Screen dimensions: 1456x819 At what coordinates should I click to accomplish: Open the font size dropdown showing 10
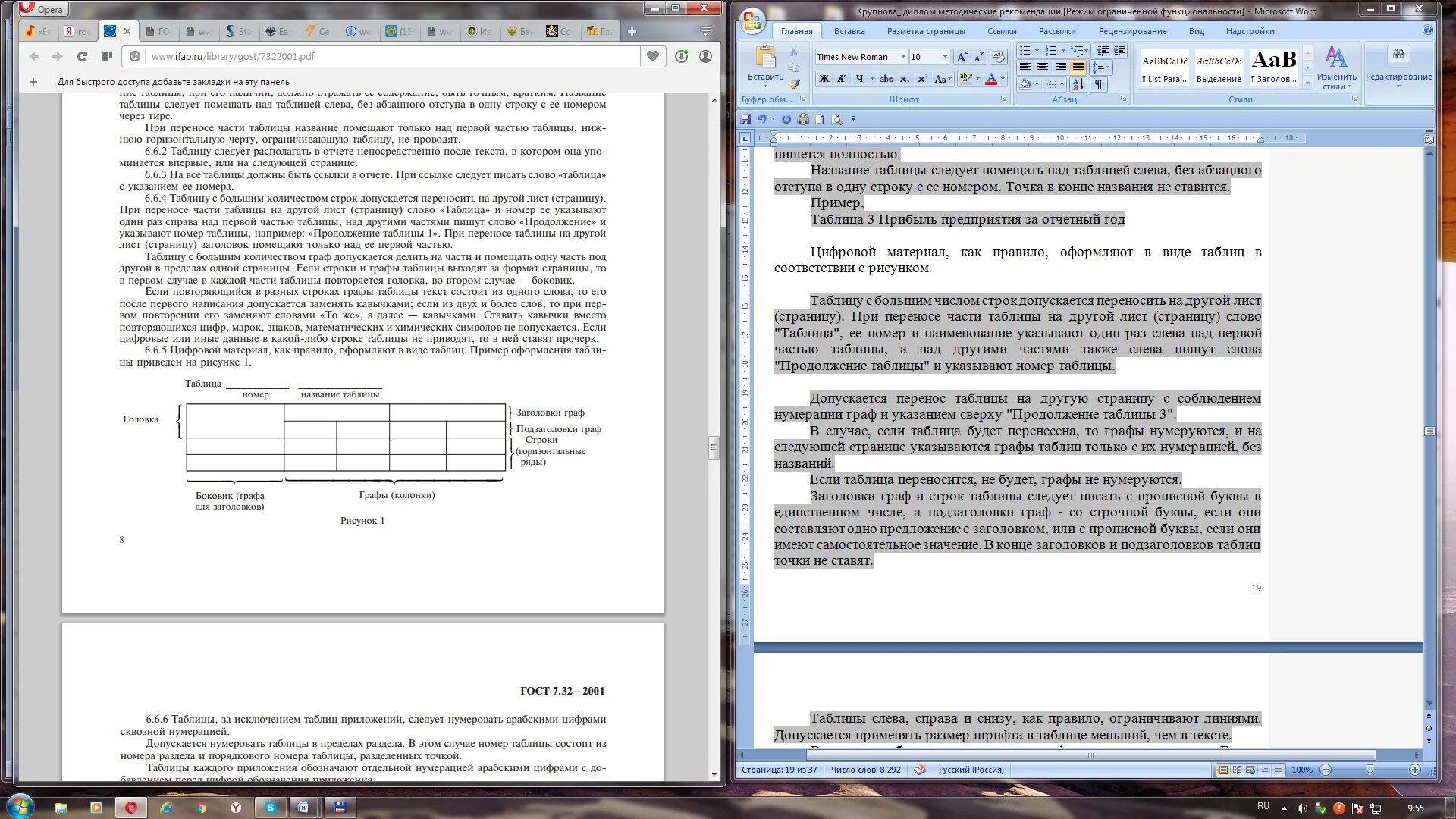(x=945, y=57)
